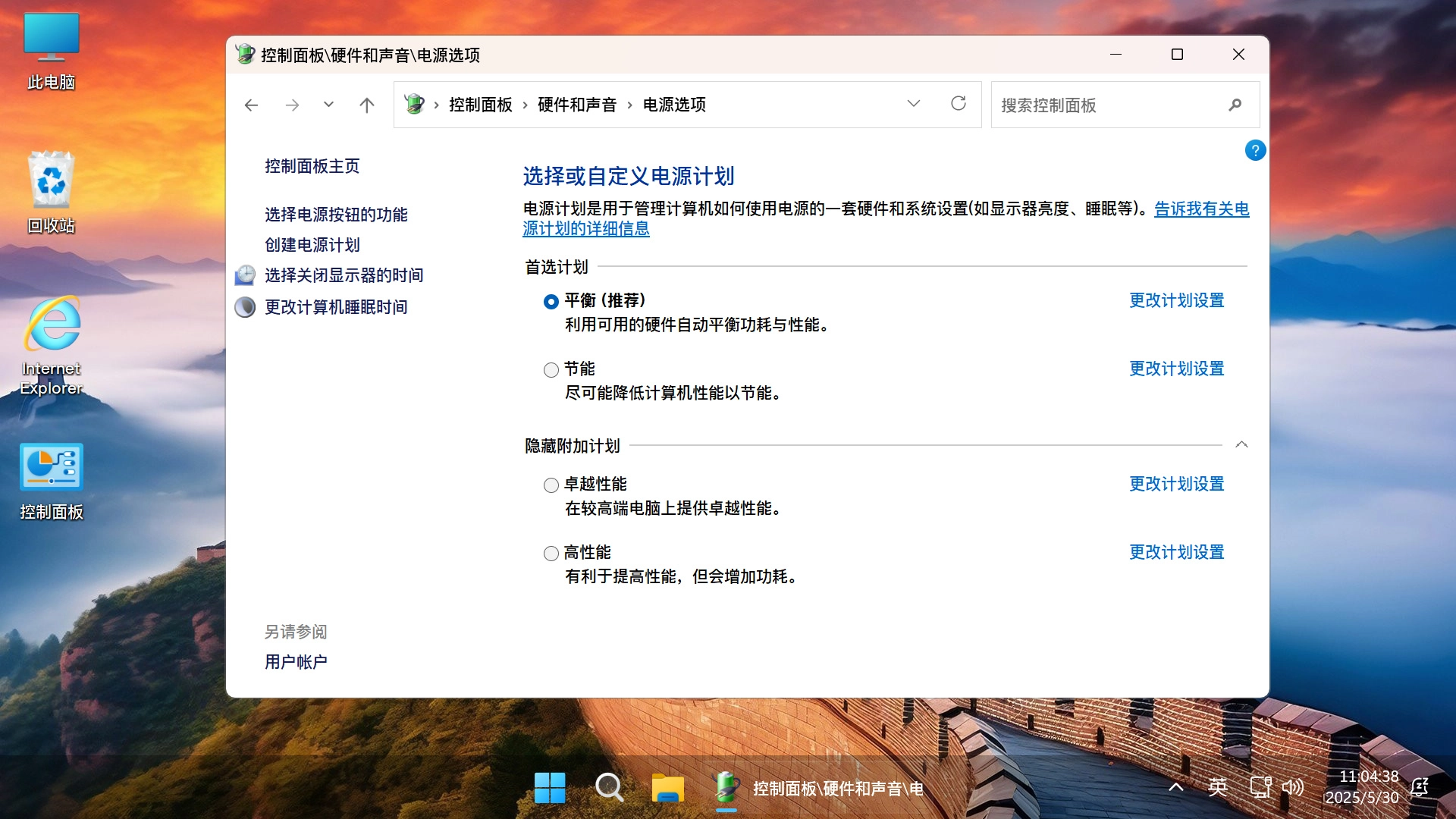Click 更改计划设置 next to 卓越性能
The image size is (1456, 819).
pyautogui.click(x=1175, y=483)
